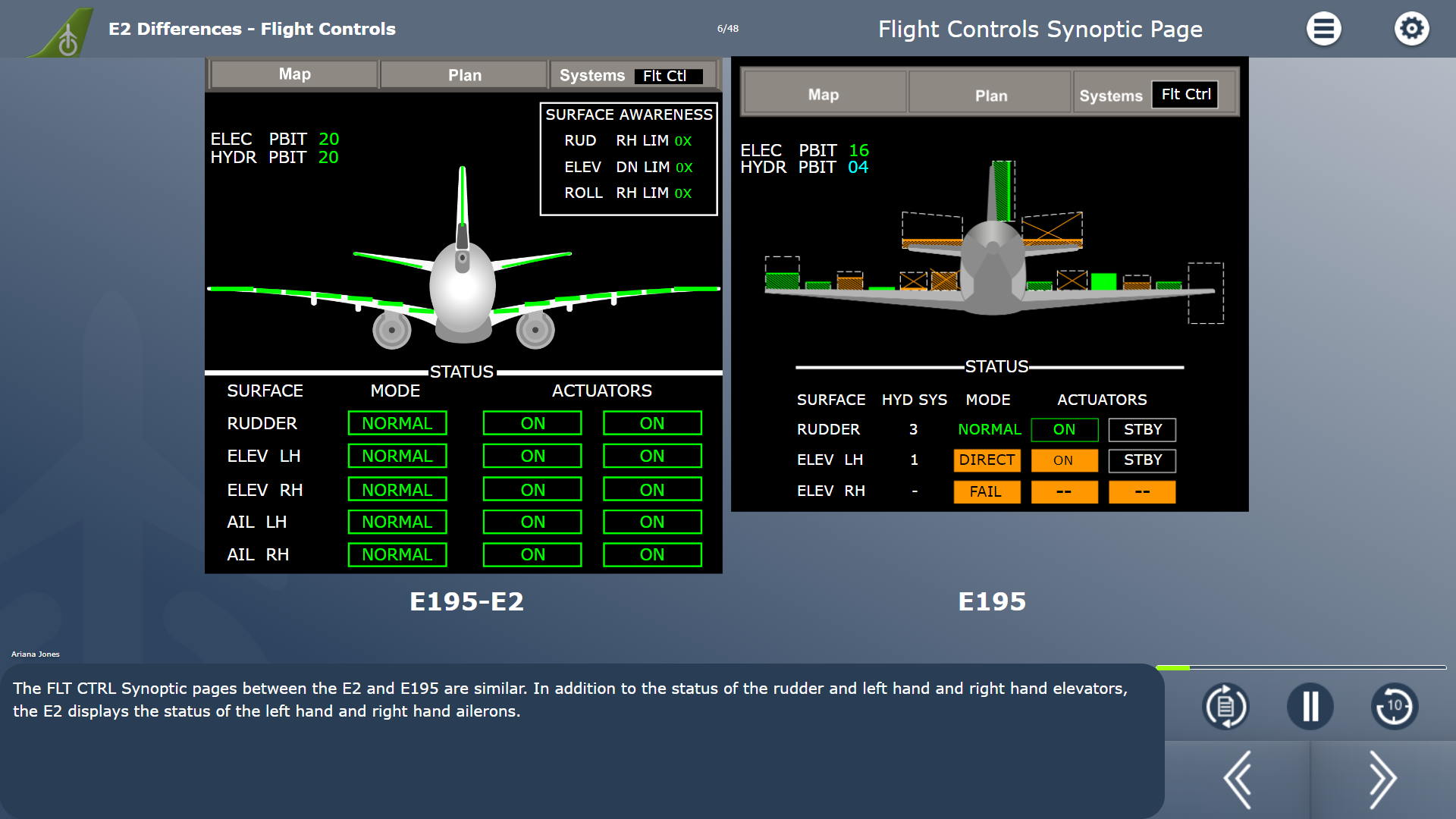Click first ON actuator for ELEV LH on E2

click(532, 456)
